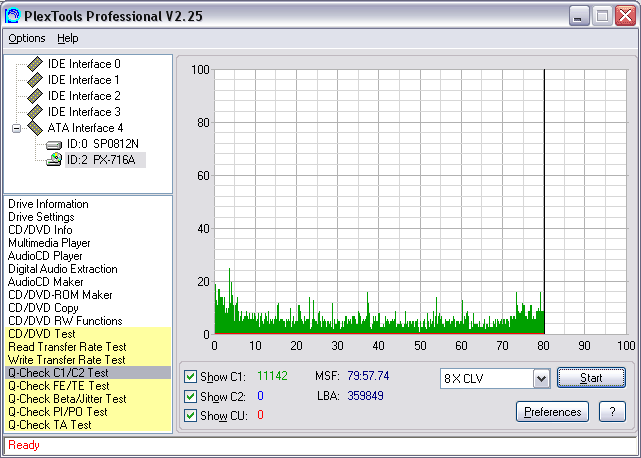
Task: Click the SP0812N hard drive icon
Action: [x=54, y=145]
